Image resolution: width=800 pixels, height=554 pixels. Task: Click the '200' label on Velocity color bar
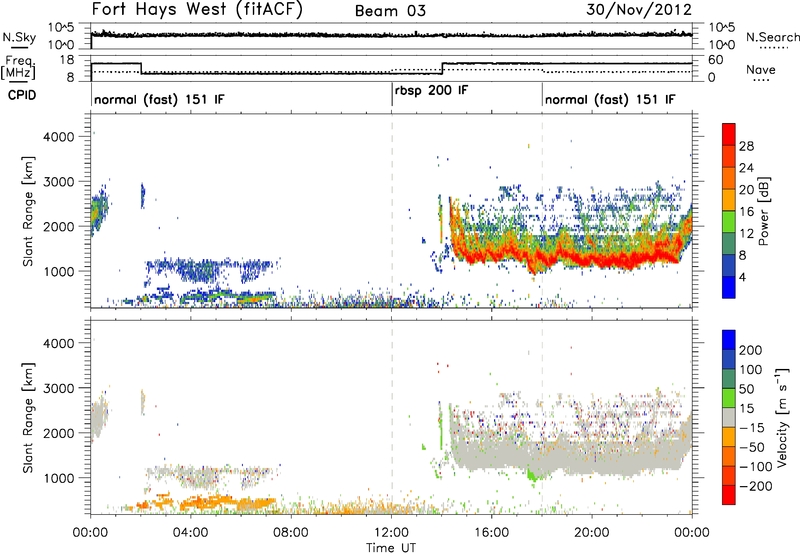pyautogui.click(x=751, y=350)
